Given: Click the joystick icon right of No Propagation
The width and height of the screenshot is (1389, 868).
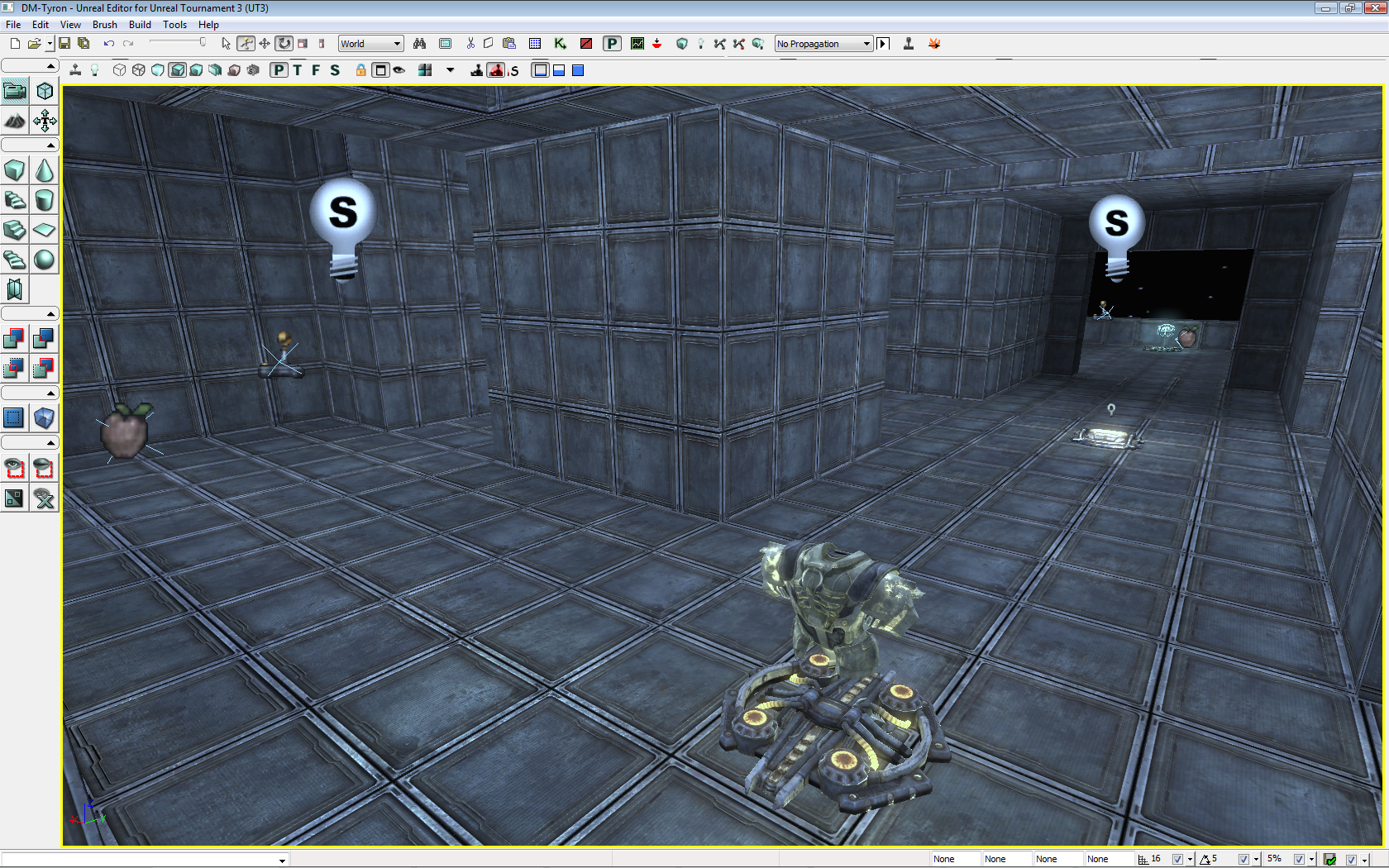Looking at the screenshot, I should 909,44.
